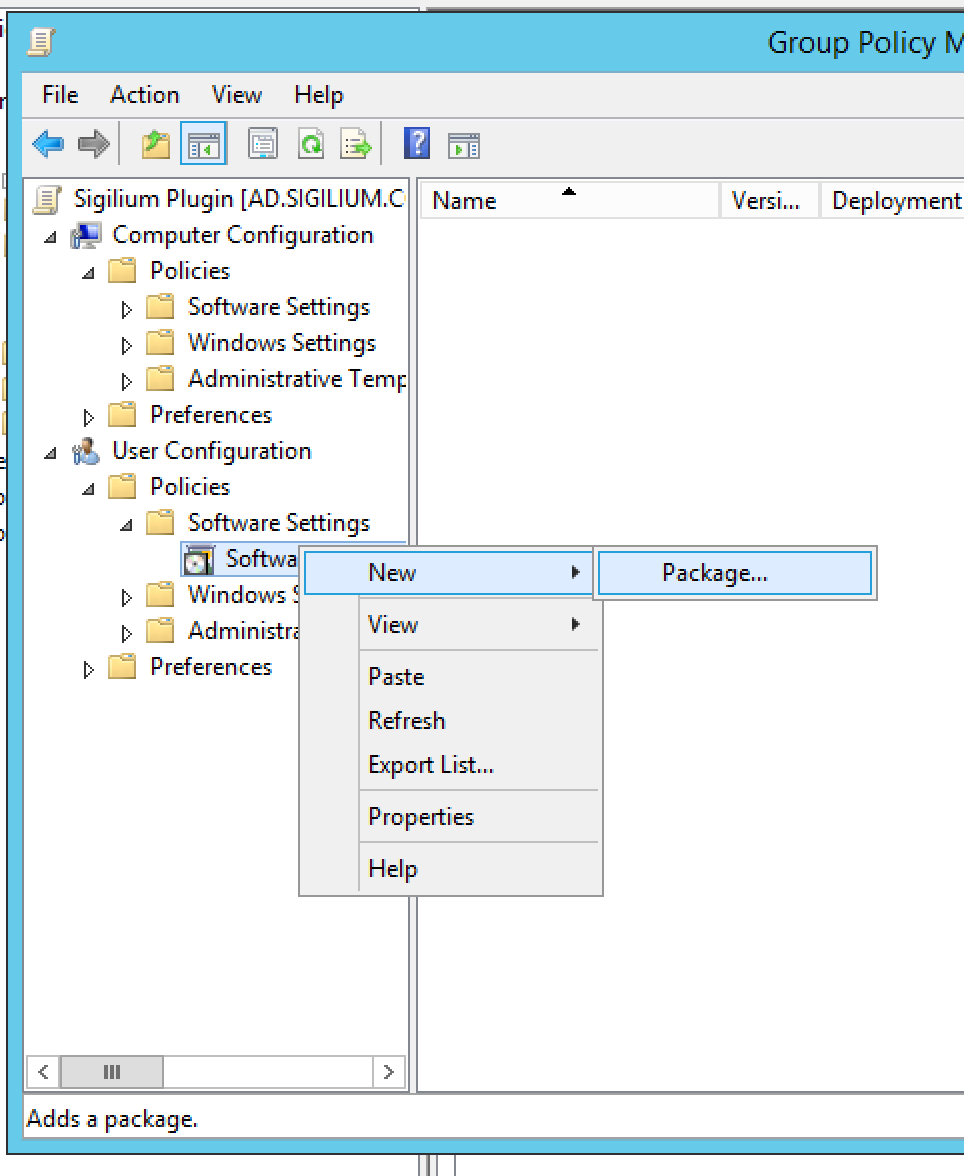Collapse the User Configuration node
The height and width of the screenshot is (1176, 964).
50,454
